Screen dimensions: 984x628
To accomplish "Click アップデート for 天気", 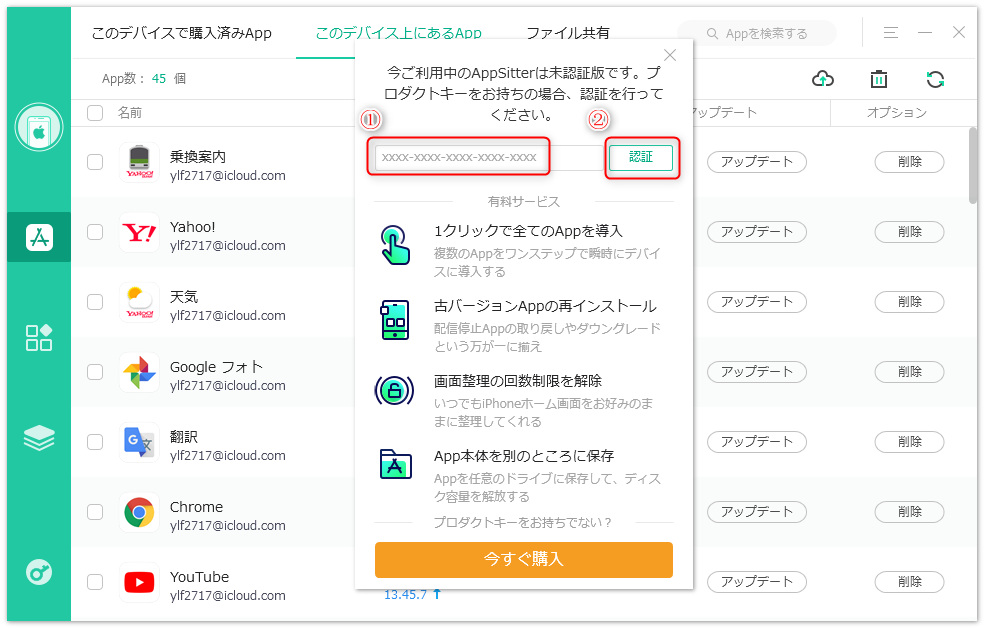I will (756, 302).
